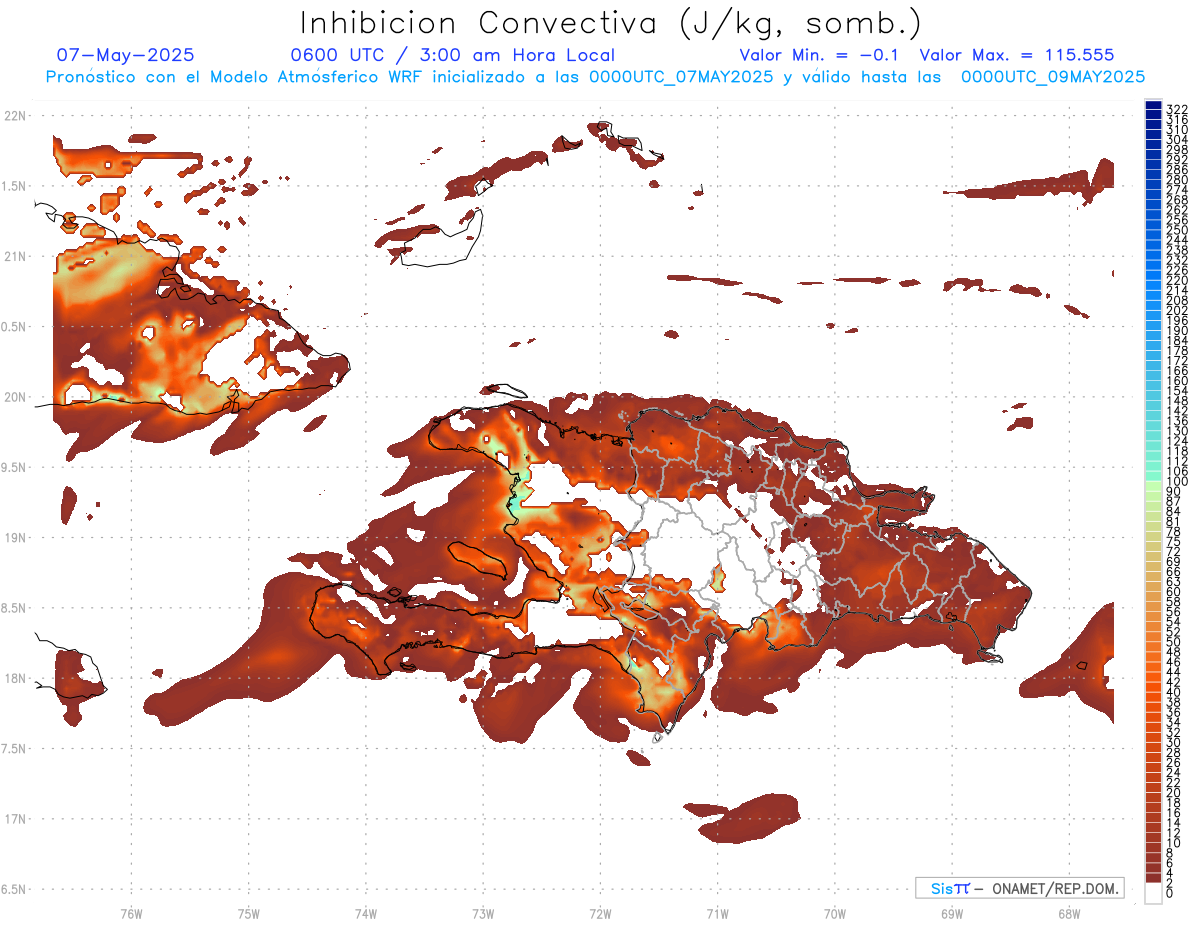This screenshot has height=927, width=1200.
Task: Click the "69W" longitude label
Action: tap(952, 913)
